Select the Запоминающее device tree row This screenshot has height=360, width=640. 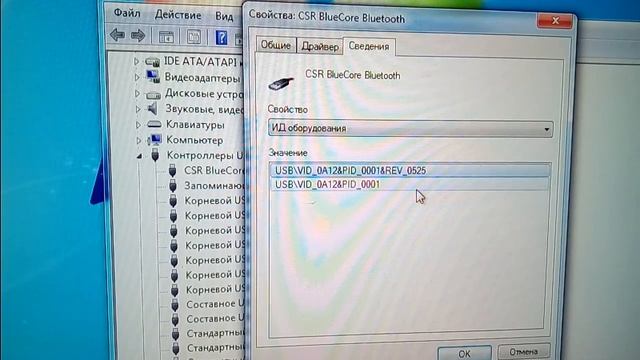coord(214,186)
